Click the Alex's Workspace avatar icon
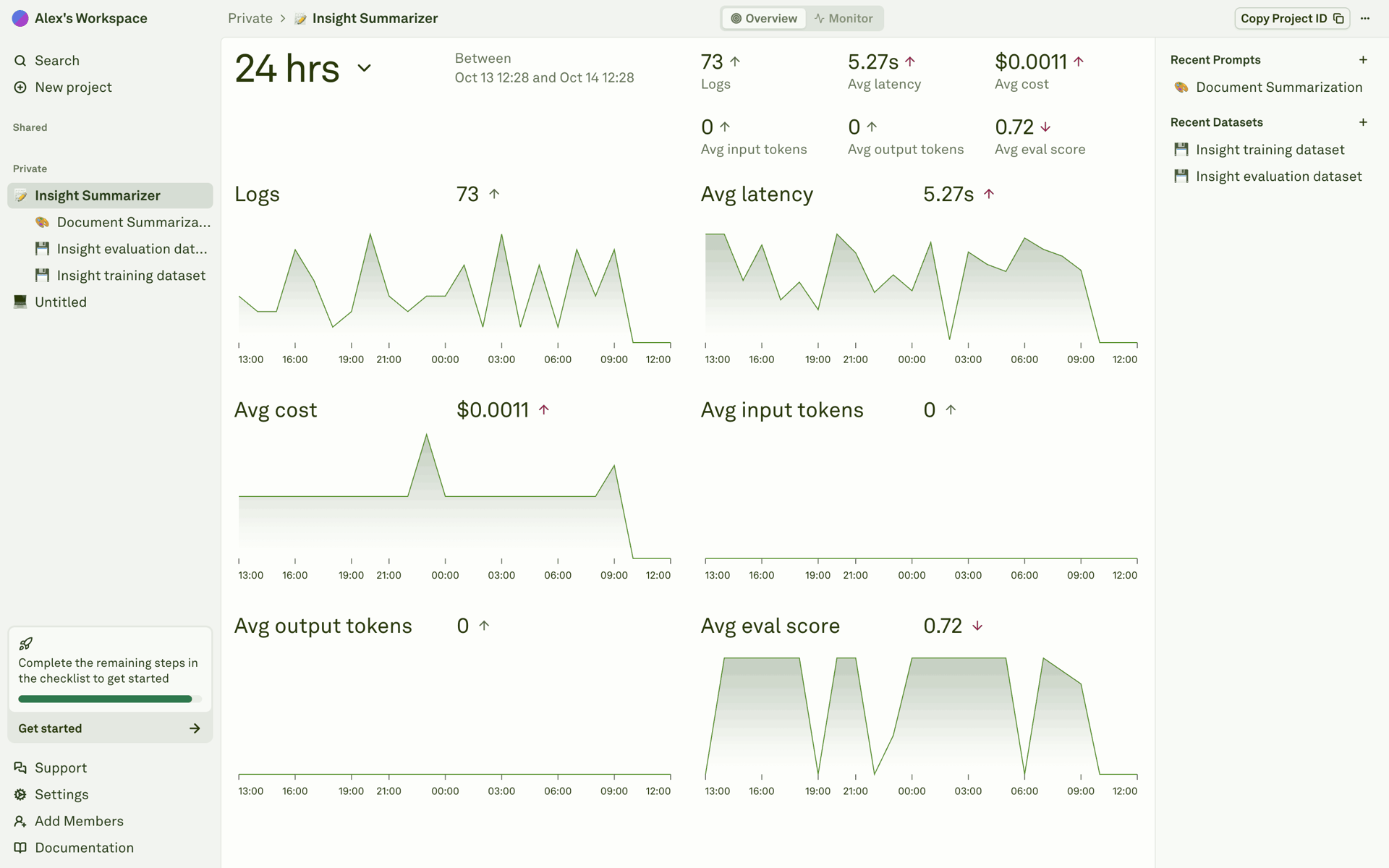The image size is (1389, 868). point(20,19)
